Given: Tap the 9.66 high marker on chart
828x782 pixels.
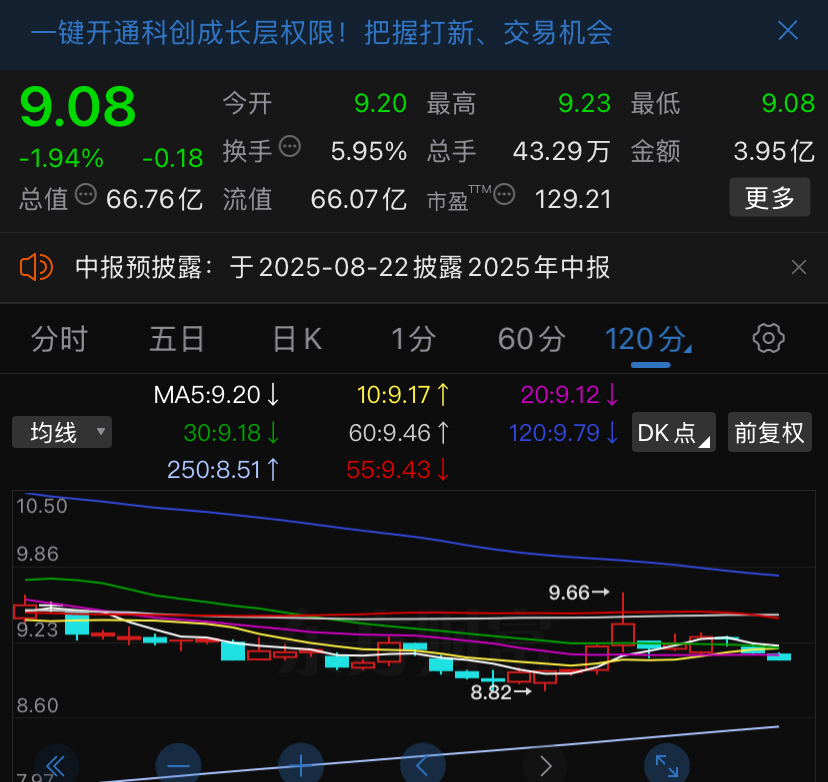Looking at the screenshot, I should [579, 593].
